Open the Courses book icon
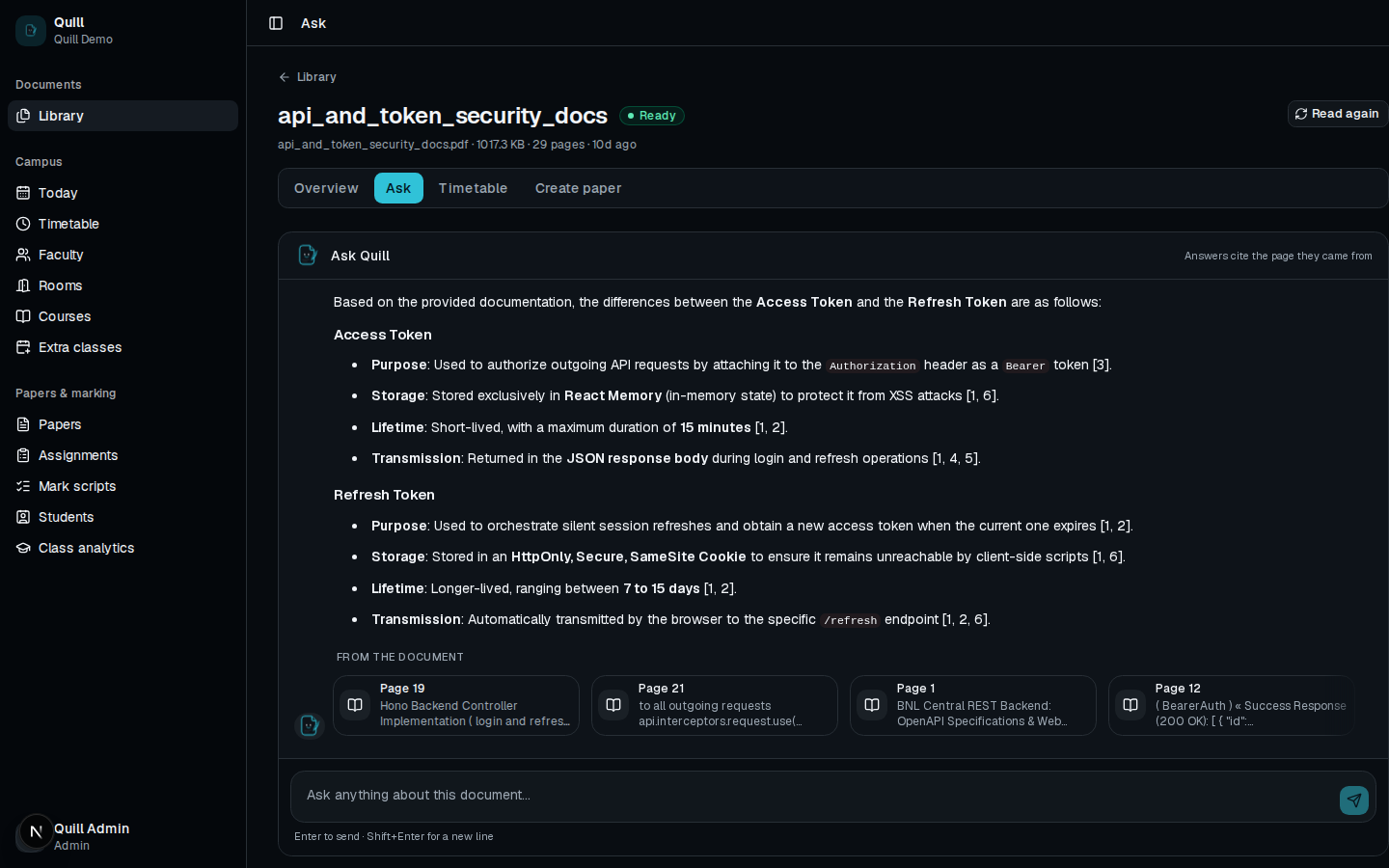 (23, 316)
